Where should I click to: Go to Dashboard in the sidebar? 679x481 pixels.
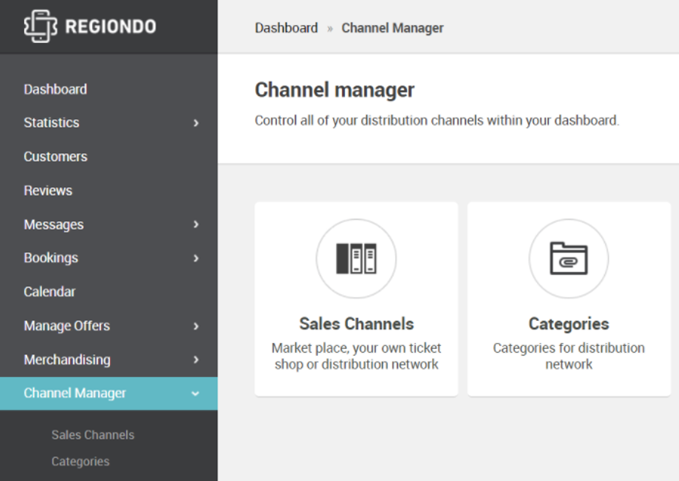point(55,89)
